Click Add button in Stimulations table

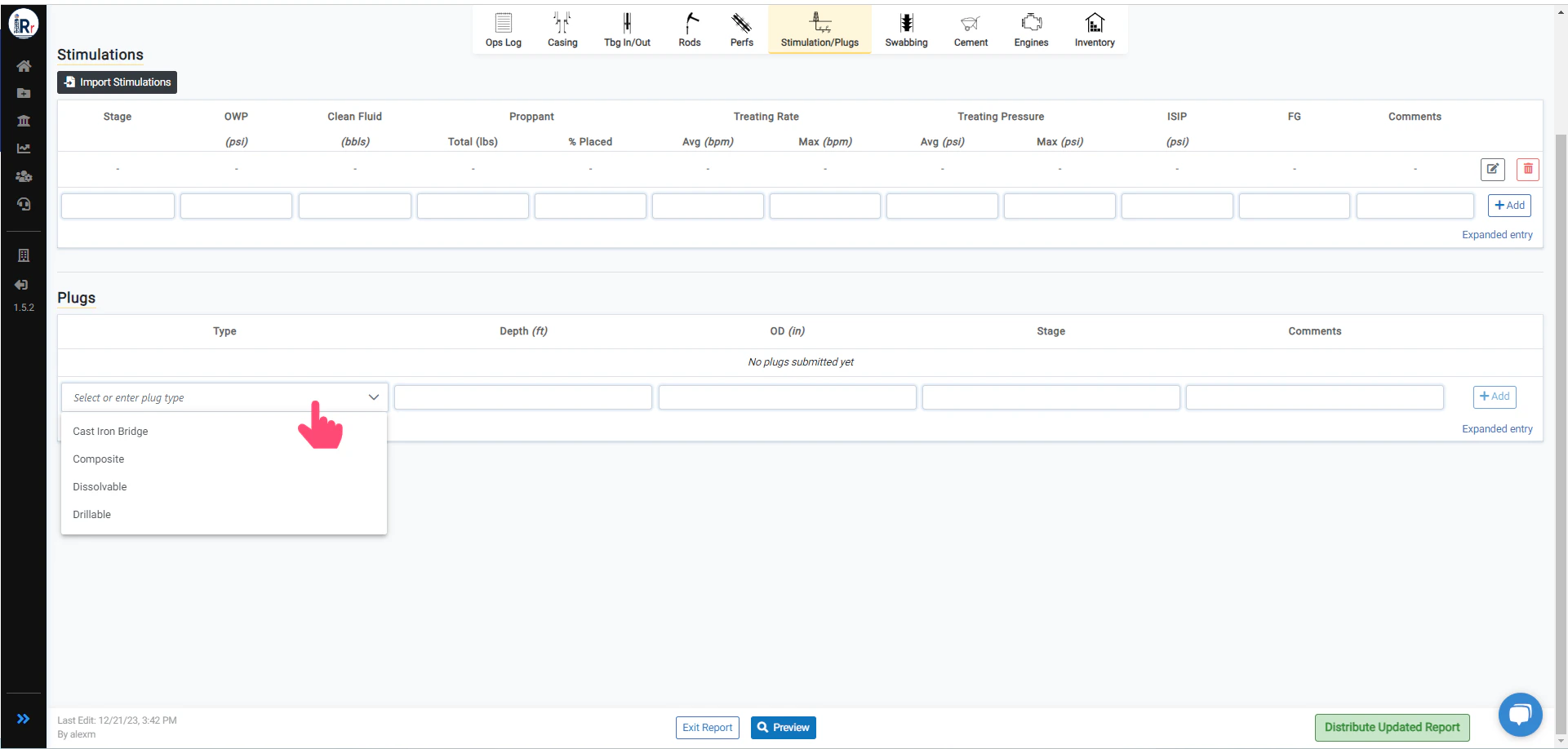pyautogui.click(x=1509, y=206)
